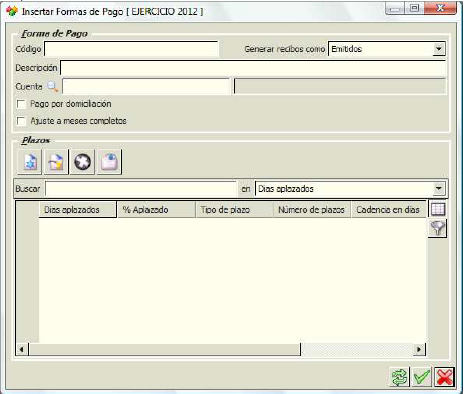
Task: Open the Días aplazados search-field dropdown
Action: point(439,189)
